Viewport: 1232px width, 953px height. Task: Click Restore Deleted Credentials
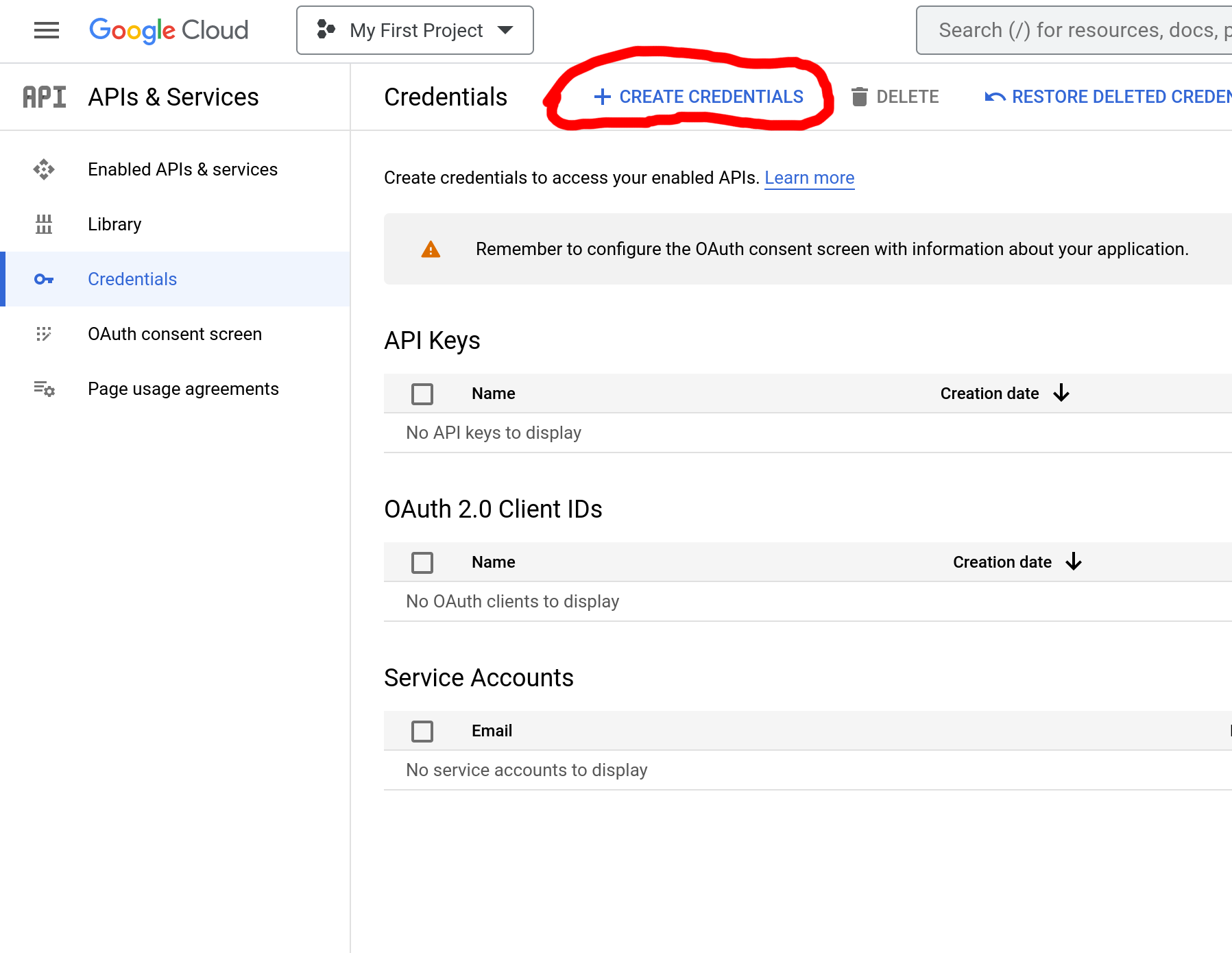pos(1108,97)
